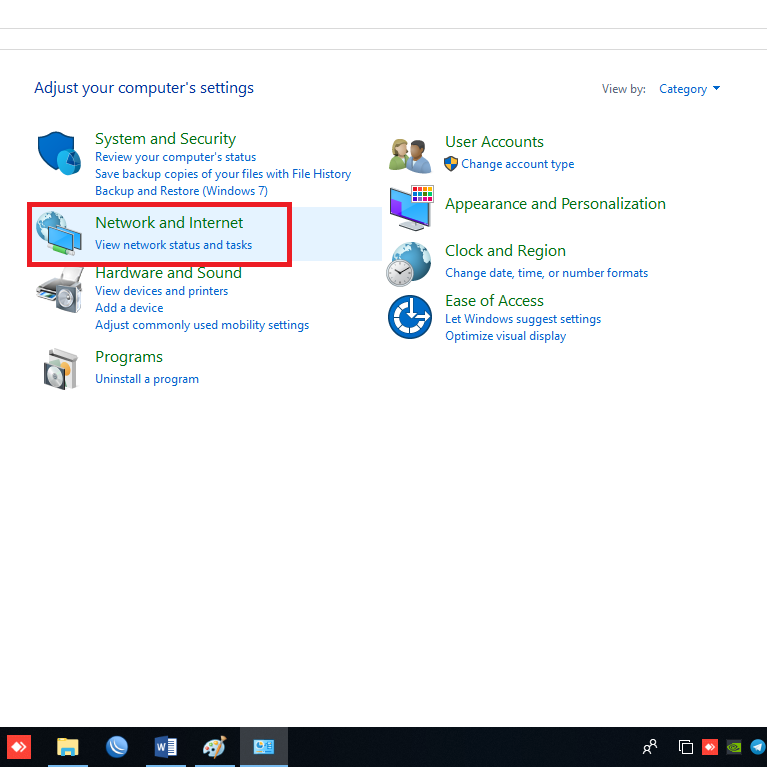767x767 pixels.
Task: Click the Network and Internet globe icon
Action: pyautogui.click(x=59, y=235)
